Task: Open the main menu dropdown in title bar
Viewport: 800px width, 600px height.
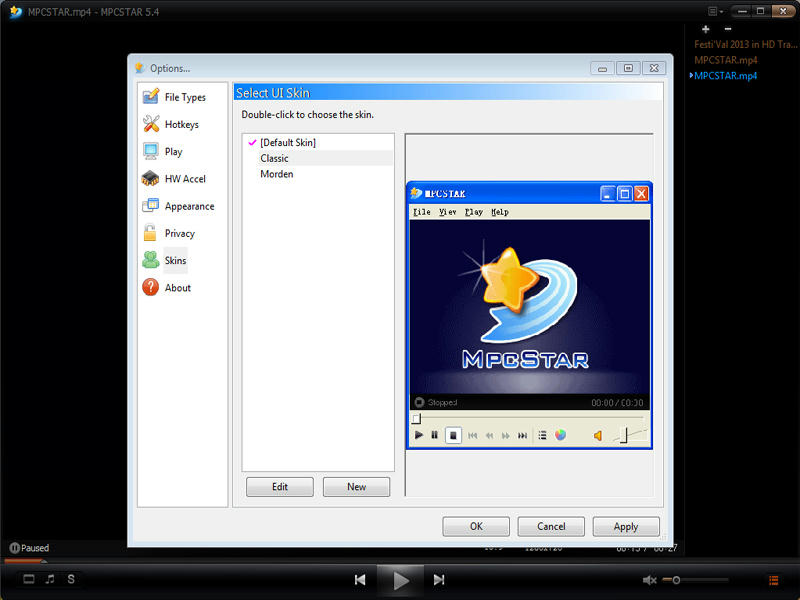Action: (x=715, y=11)
